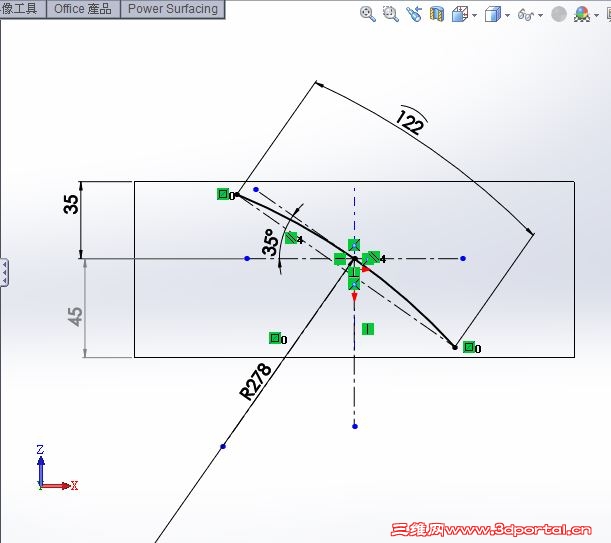The image size is (611, 543).
Task: Select the blue point at the vertical centerline's bottom
Action: click(x=355, y=426)
